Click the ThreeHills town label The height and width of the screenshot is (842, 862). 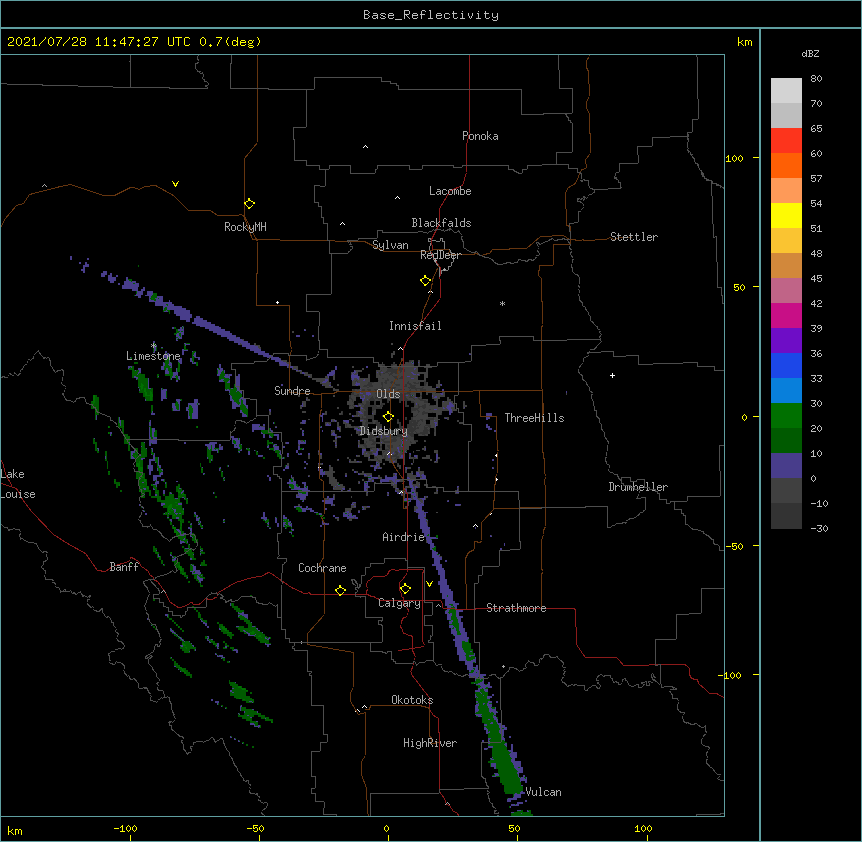click(x=534, y=418)
